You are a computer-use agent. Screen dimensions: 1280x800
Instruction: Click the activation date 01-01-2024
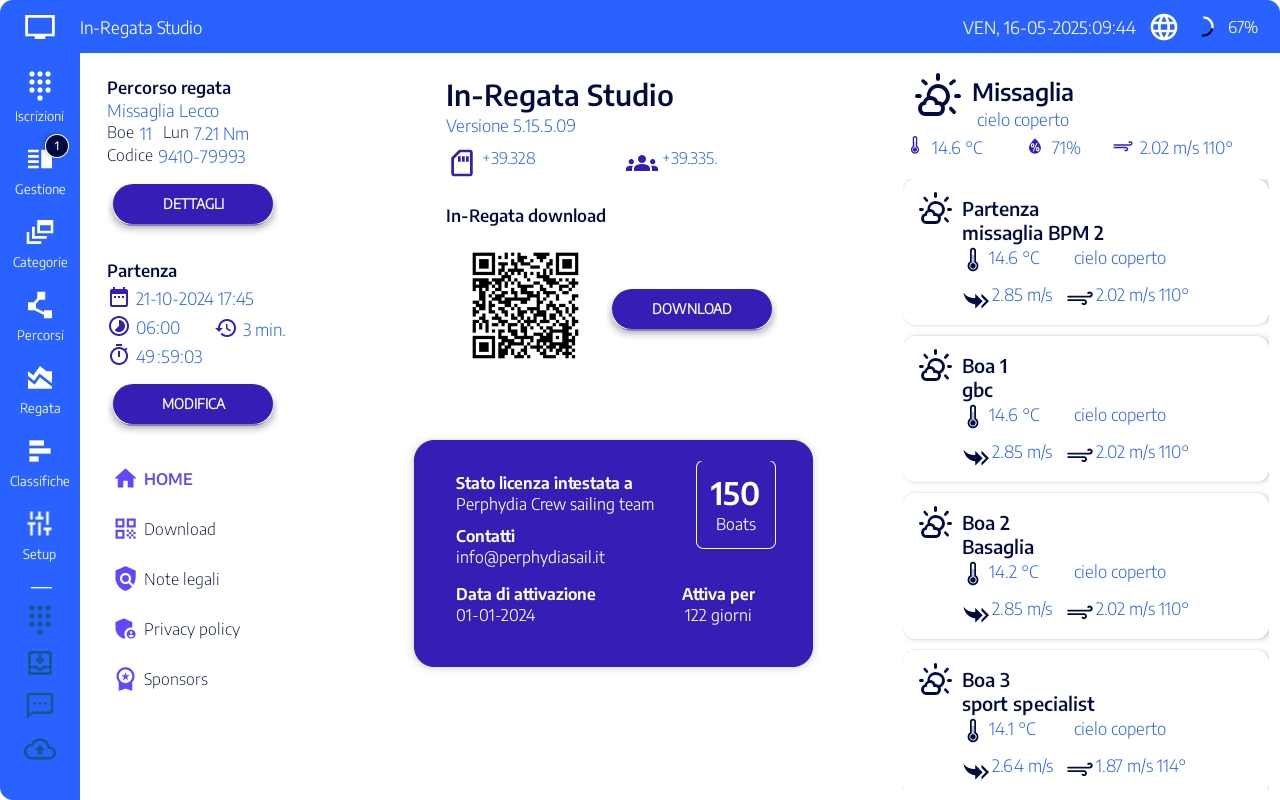[x=496, y=615]
